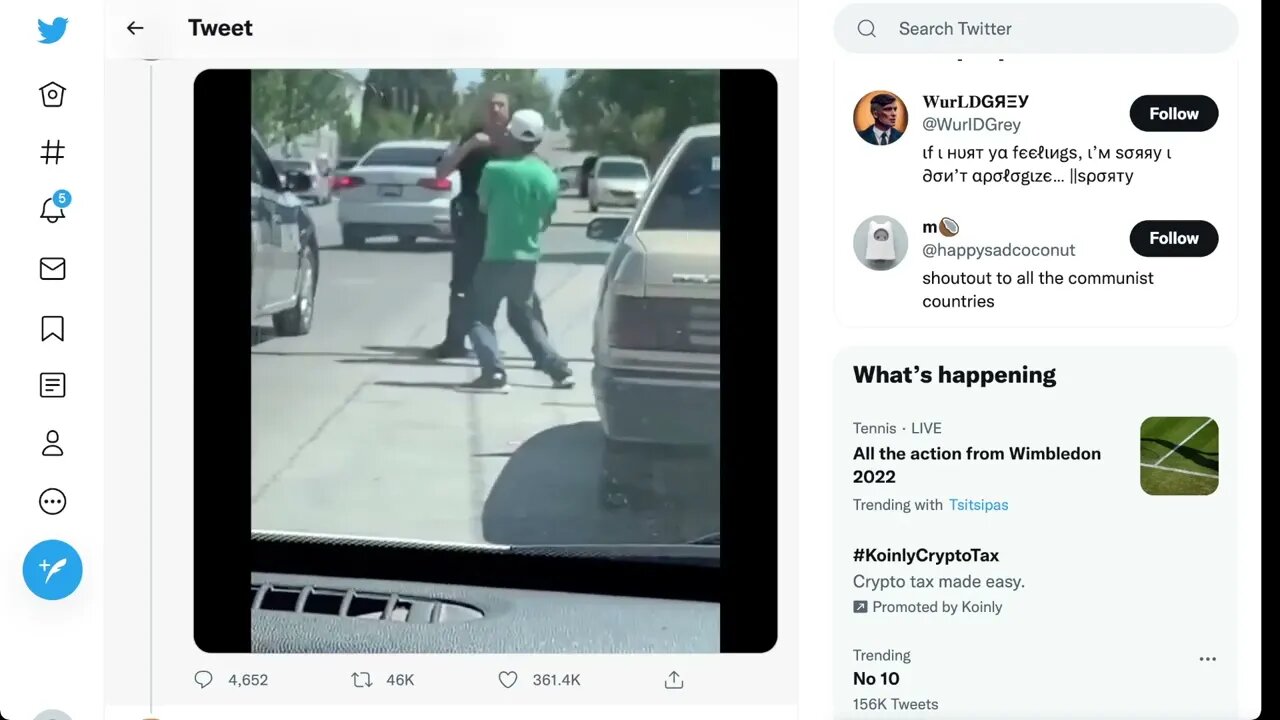This screenshot has height=720, width=1280.
Task: Open more options for No 10 trend
Action: (x=1208, y=659)
